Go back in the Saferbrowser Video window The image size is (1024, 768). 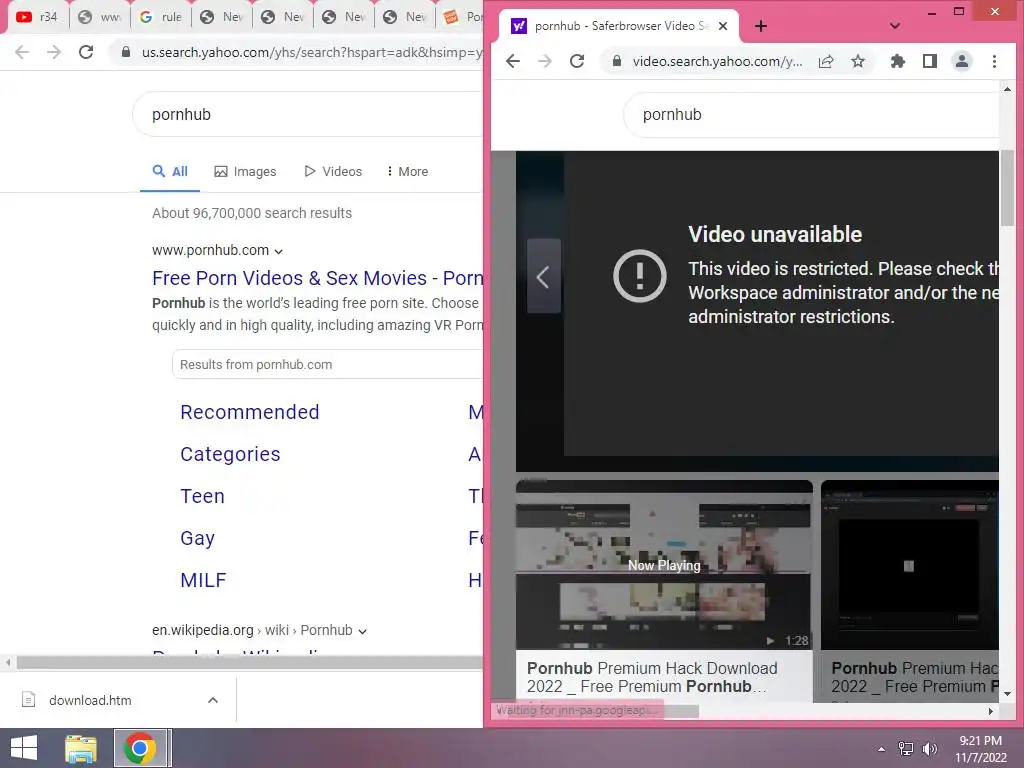click(513, 61)
